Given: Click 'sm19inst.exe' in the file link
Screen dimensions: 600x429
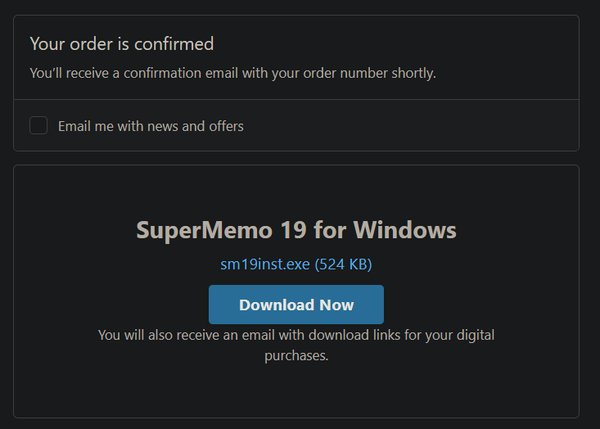Looking at the screenshot, I should click(265, 264).
